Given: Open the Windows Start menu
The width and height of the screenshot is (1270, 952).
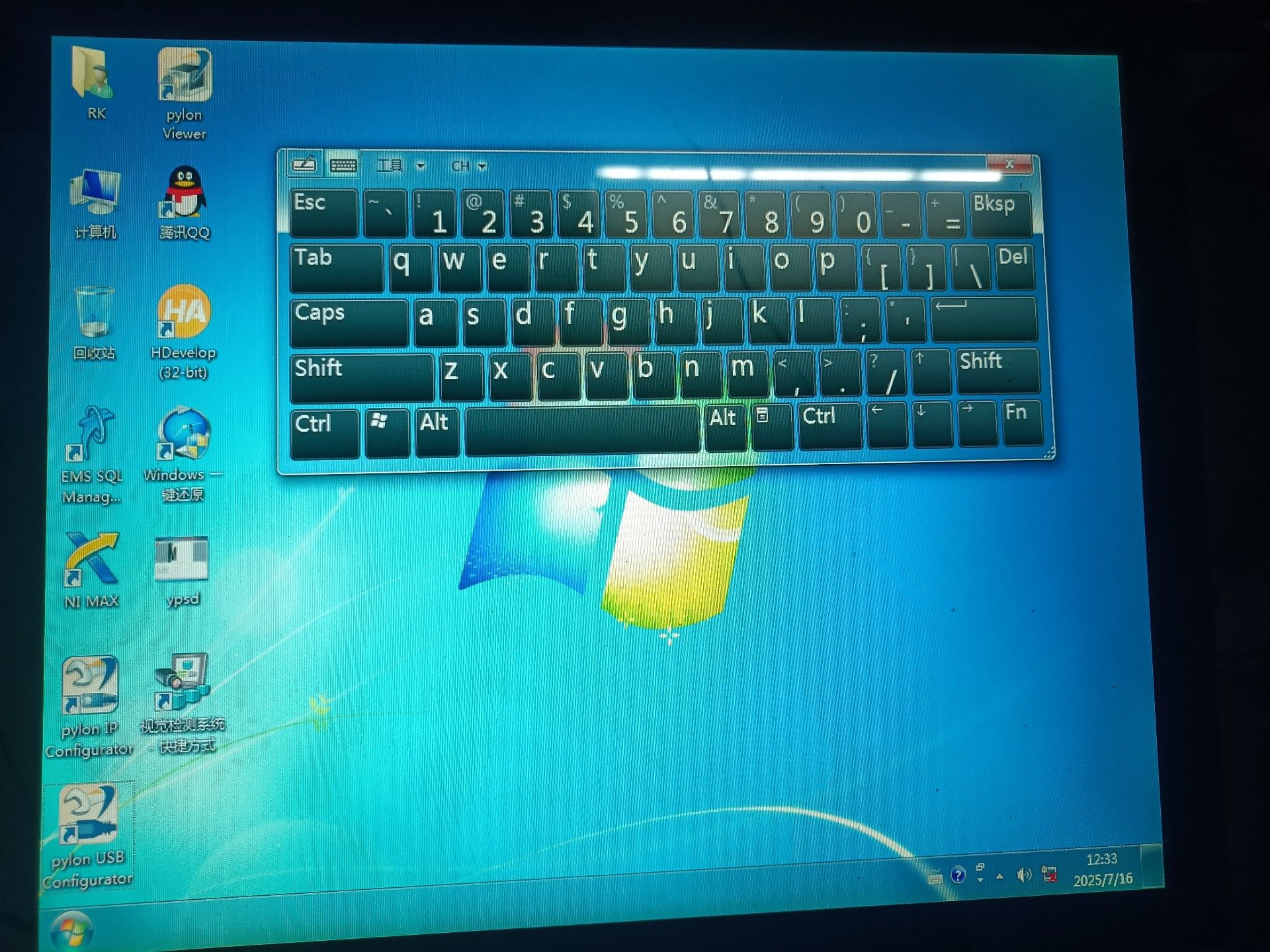Looking at the screenshot, I should pos(71,931).
